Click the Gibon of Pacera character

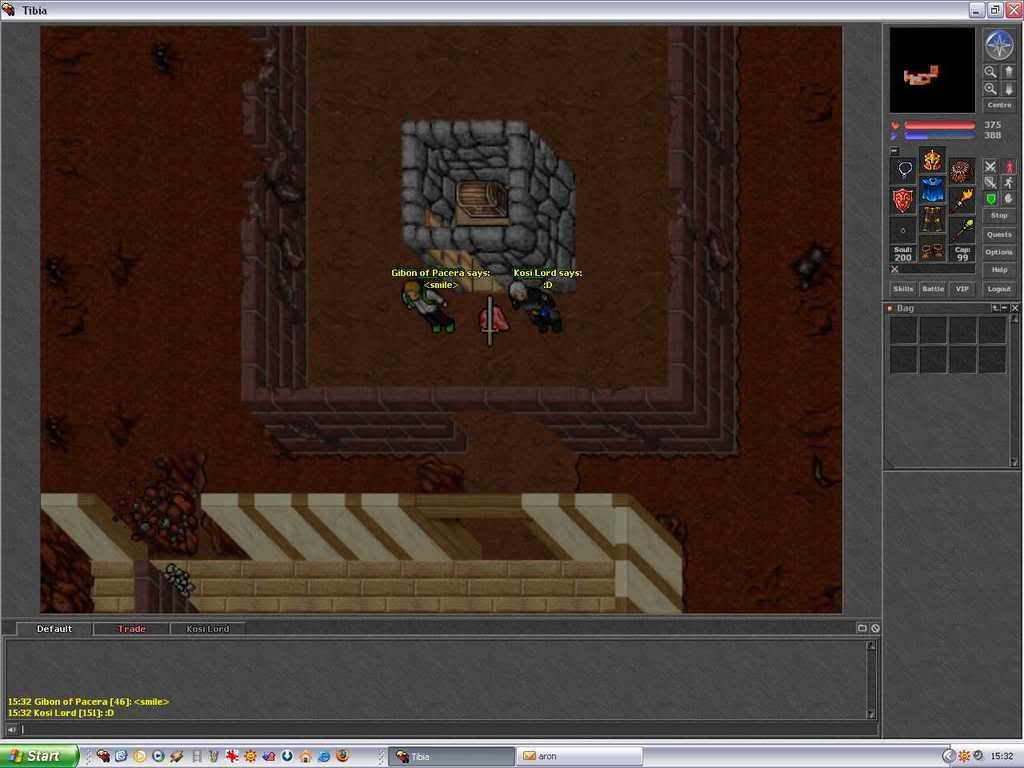(x=428, y=307)
